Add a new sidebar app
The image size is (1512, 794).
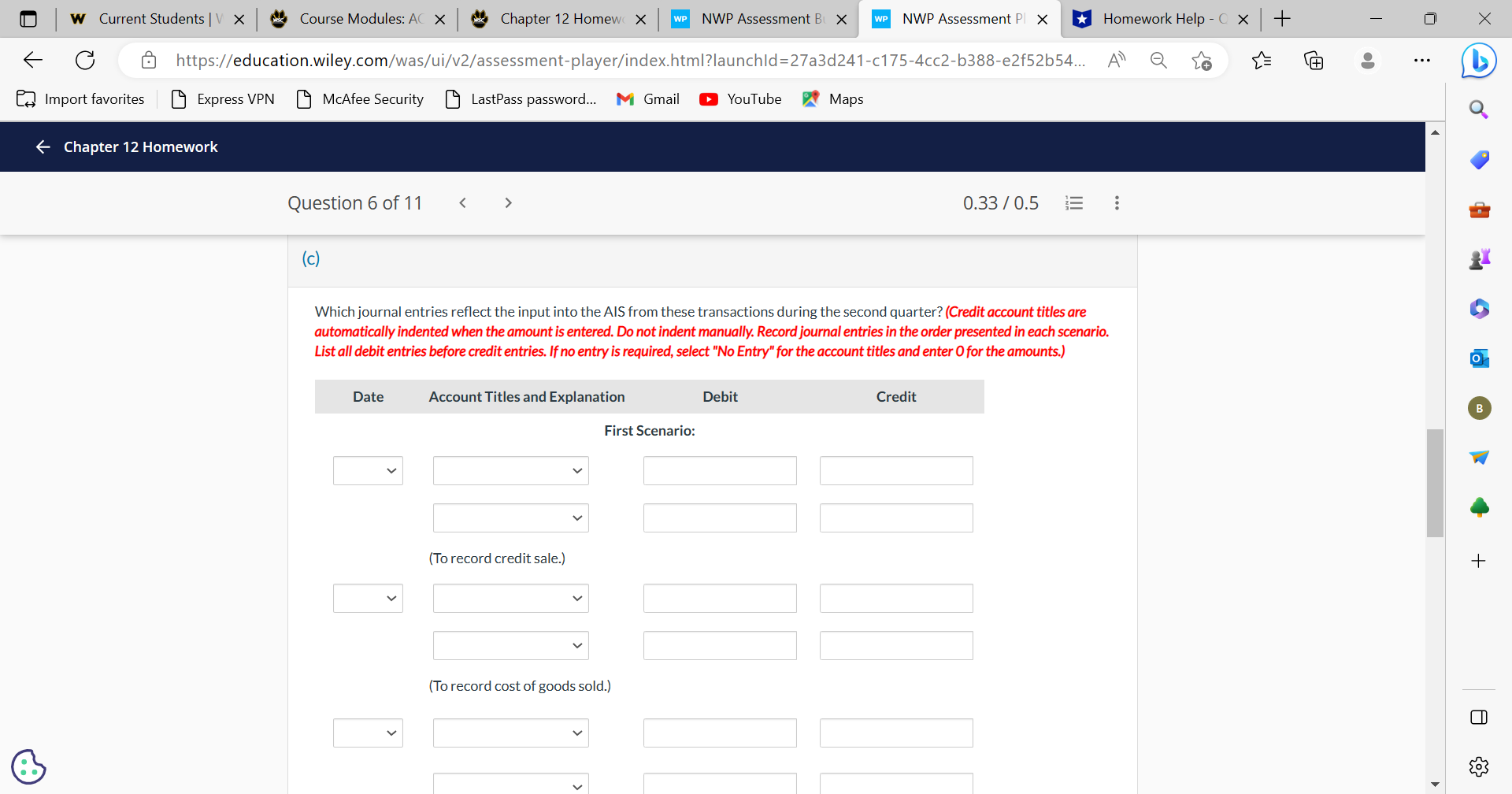(x=1478, y=561)
